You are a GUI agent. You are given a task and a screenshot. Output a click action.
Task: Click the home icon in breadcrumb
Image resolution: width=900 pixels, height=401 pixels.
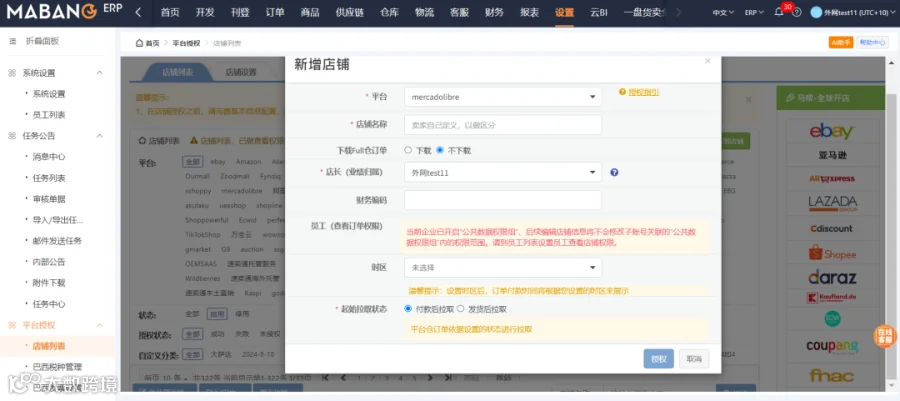pyautogui.click(x=139, y=43)
